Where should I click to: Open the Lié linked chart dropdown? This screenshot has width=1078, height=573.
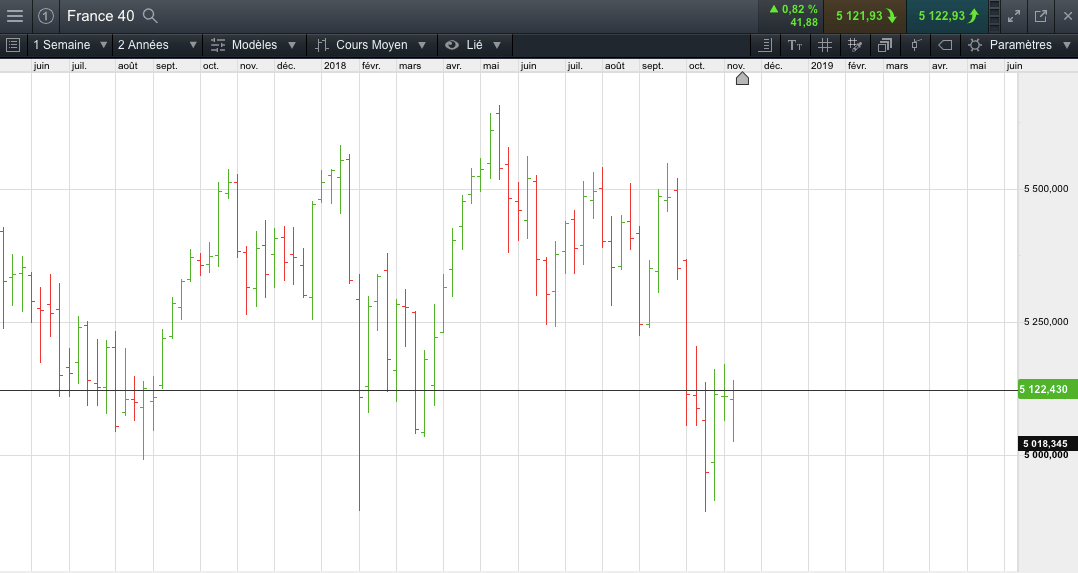(x=473, y=45)
